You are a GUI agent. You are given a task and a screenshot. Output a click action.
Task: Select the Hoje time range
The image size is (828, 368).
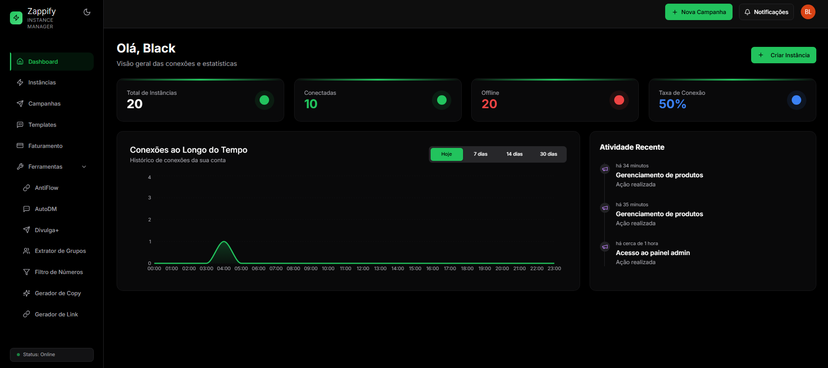447,154
